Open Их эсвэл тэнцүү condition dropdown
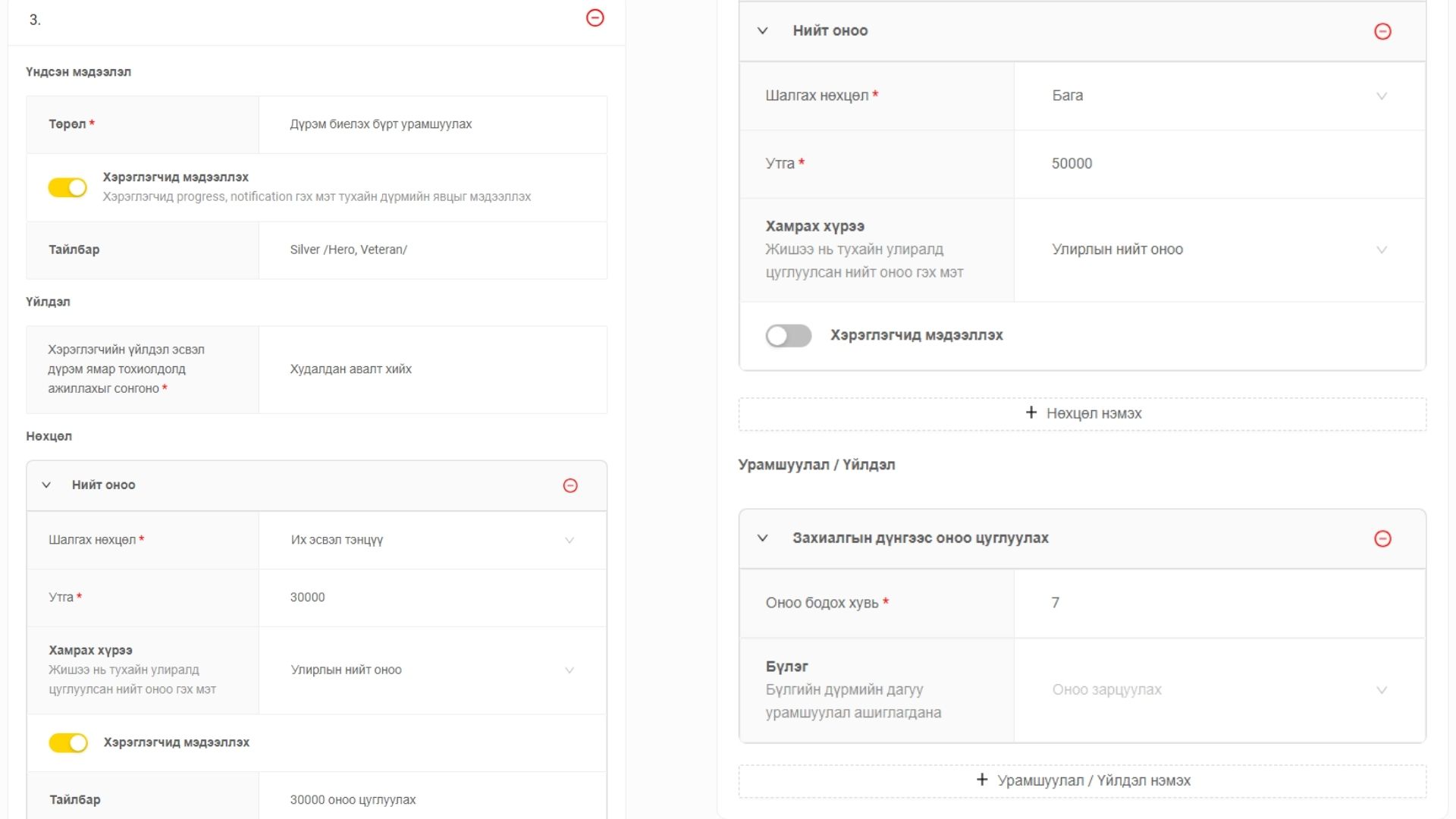The height and width of the screenshot is (819, 1456). tap(432, 540)
